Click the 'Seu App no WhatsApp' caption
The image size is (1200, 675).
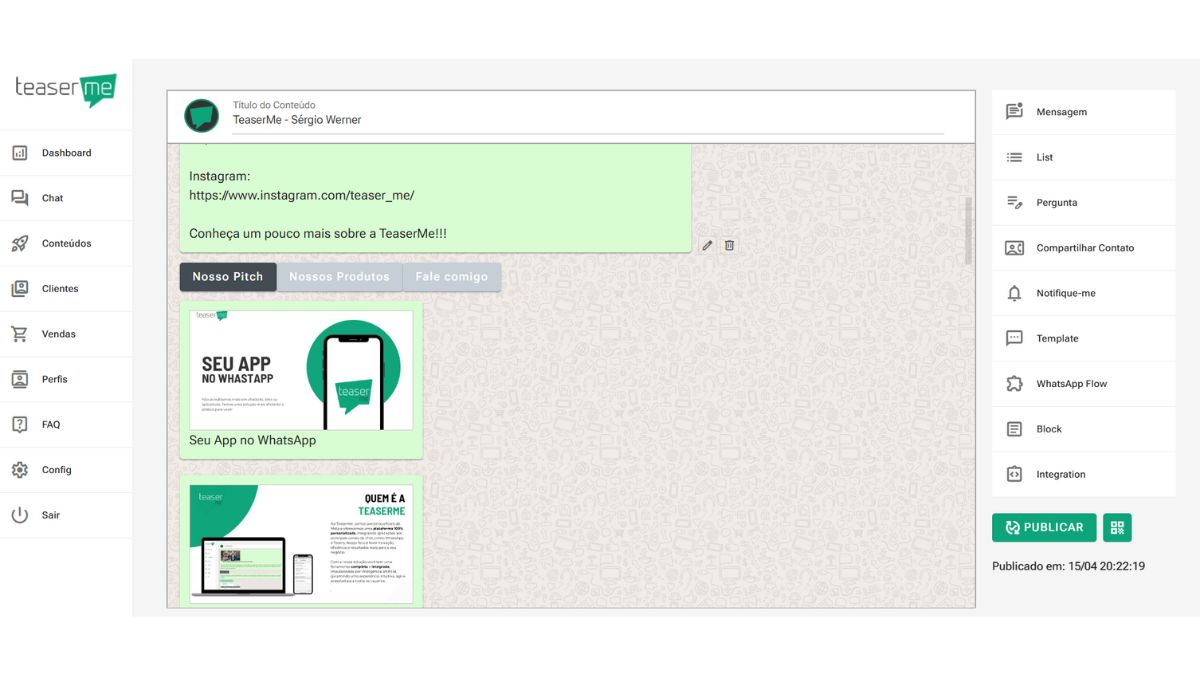[x=252, y=440]
